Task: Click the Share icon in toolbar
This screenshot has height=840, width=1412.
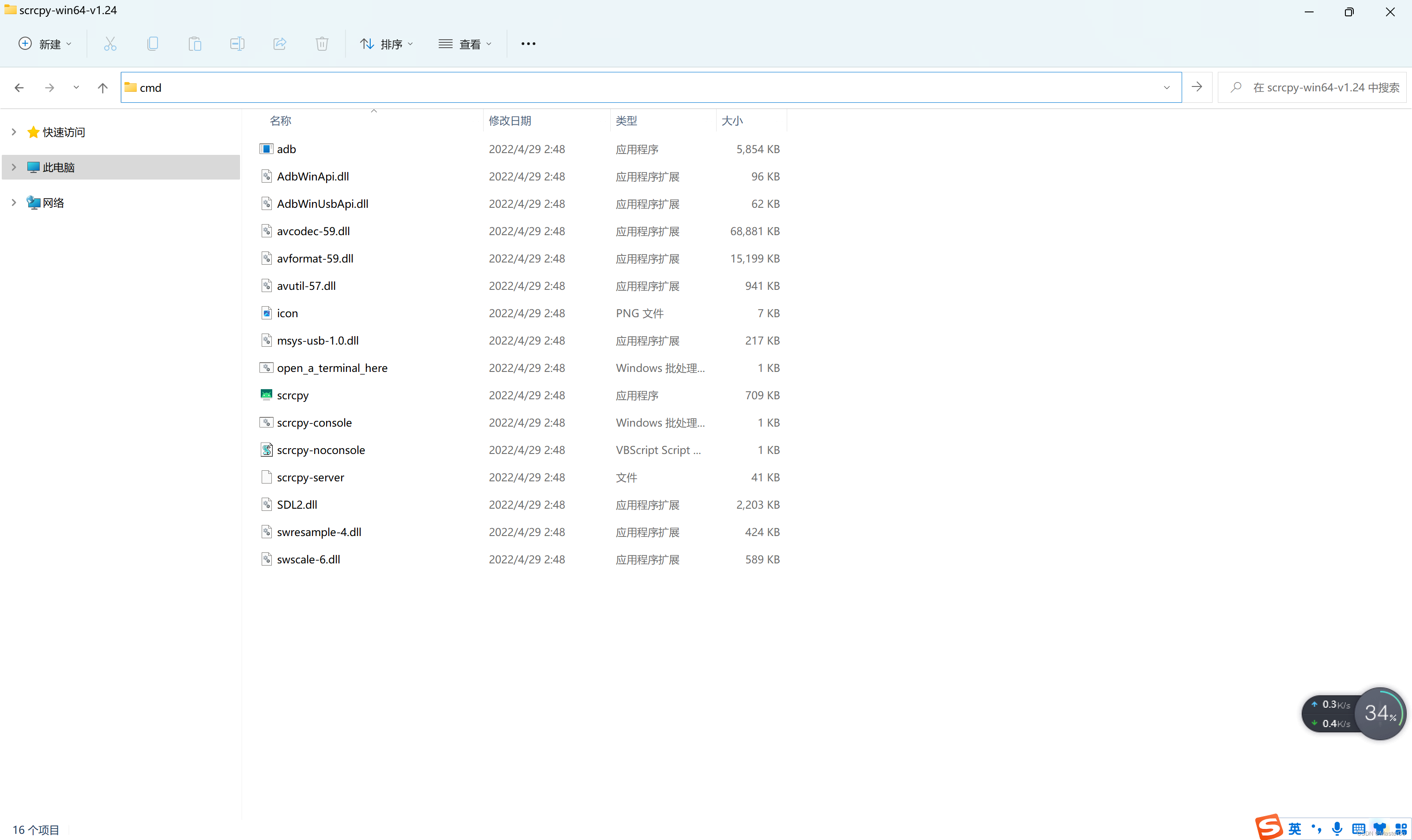Action: point(280,44)
